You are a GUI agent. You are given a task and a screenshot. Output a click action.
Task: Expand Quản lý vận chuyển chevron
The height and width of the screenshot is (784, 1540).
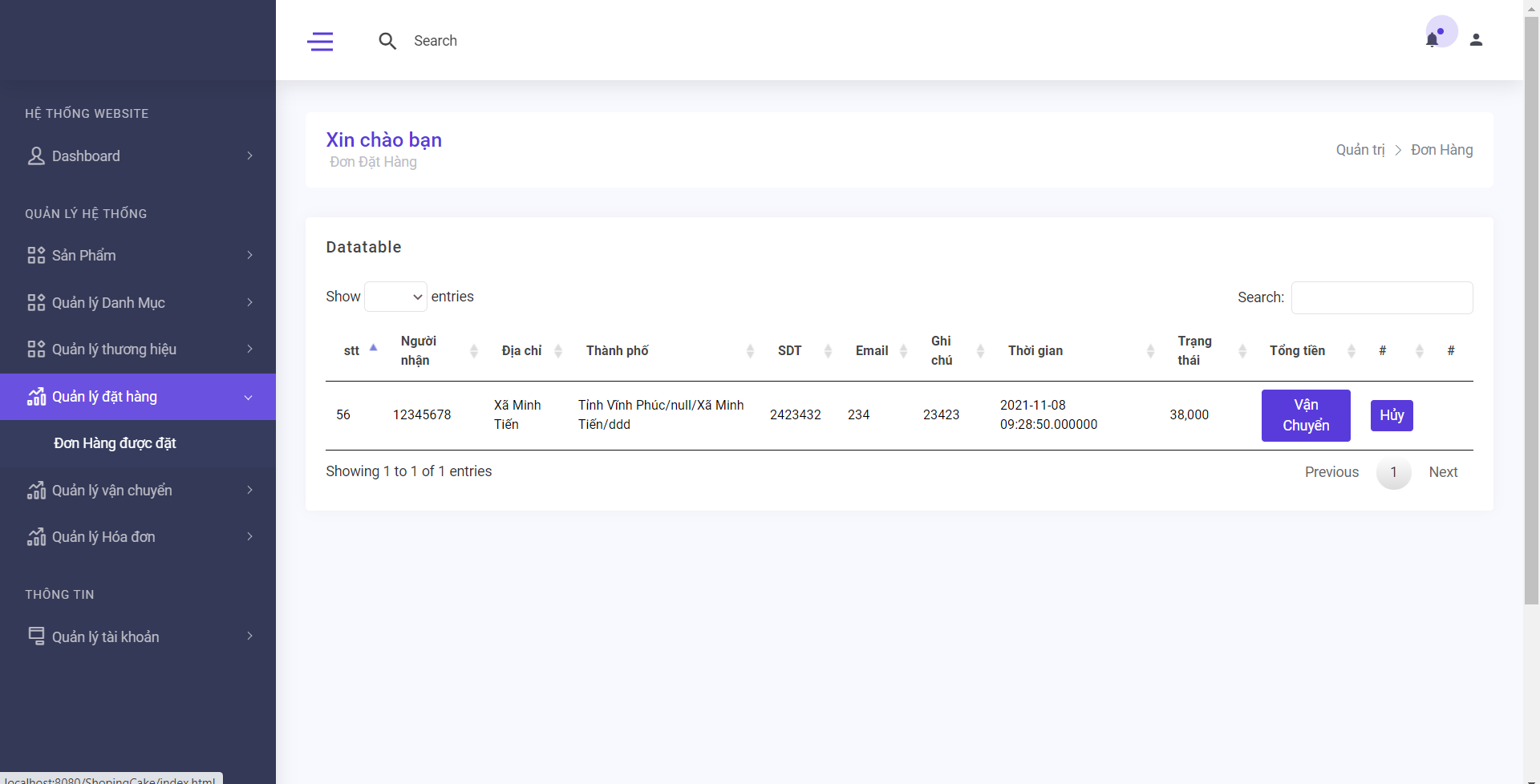pos(249,490)
